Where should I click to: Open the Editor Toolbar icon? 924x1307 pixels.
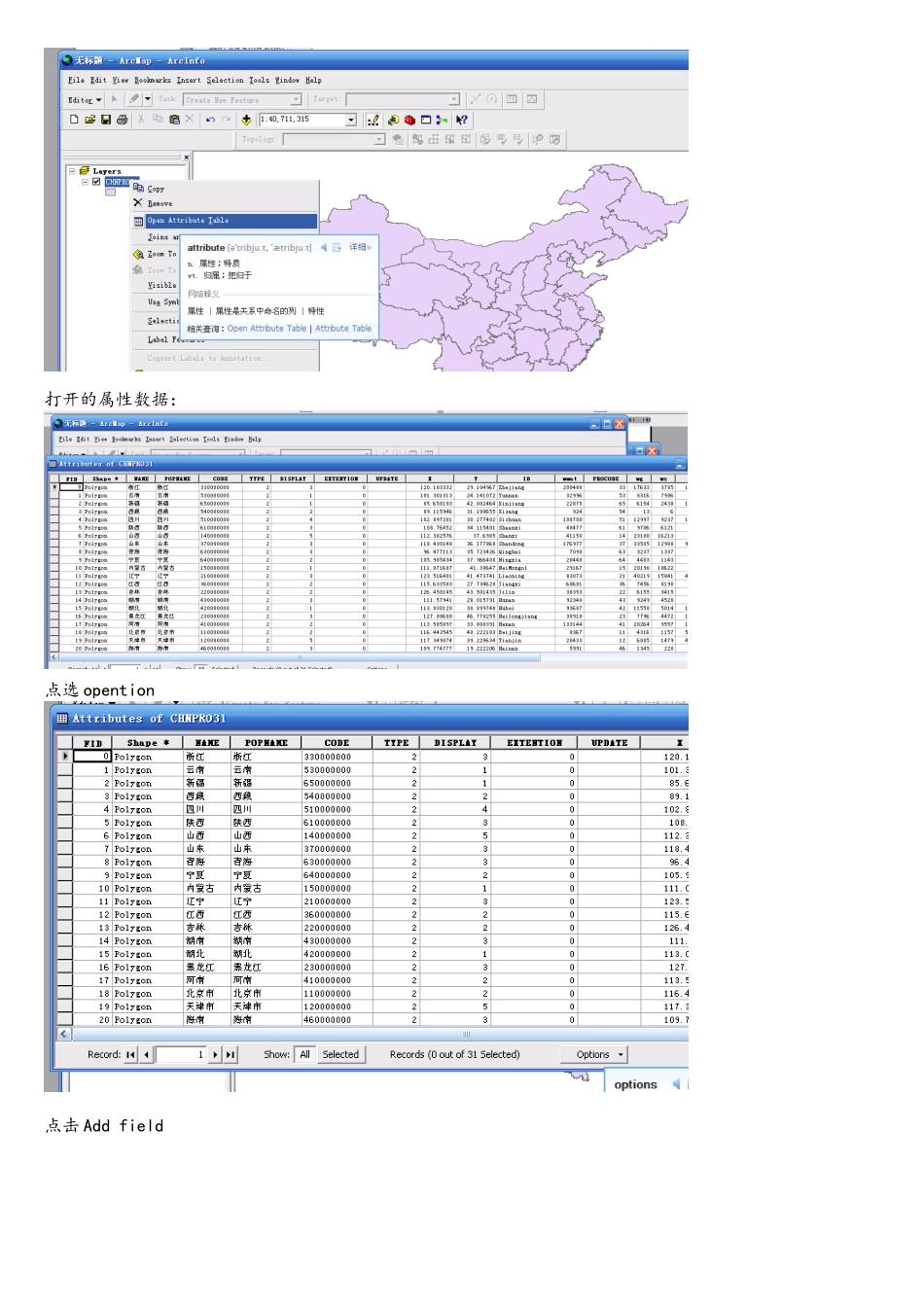(x=373, y=120)
